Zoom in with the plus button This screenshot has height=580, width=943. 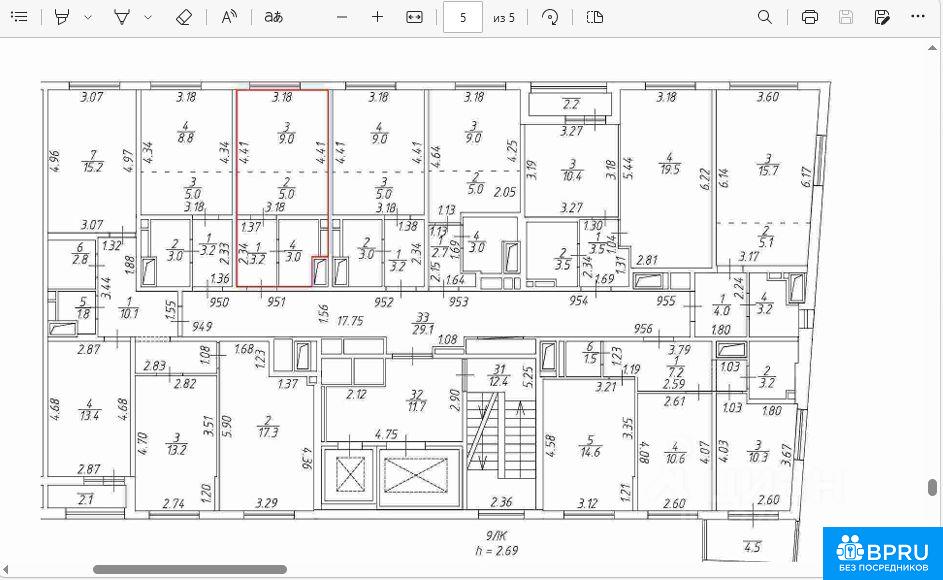coord(377,17)
